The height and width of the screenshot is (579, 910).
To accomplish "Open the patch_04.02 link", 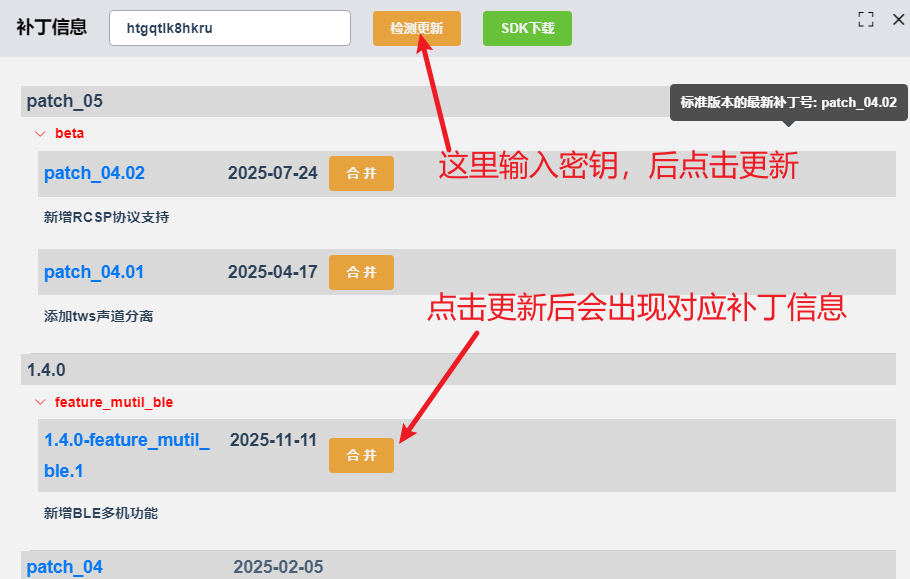I will tap(95, 173).
